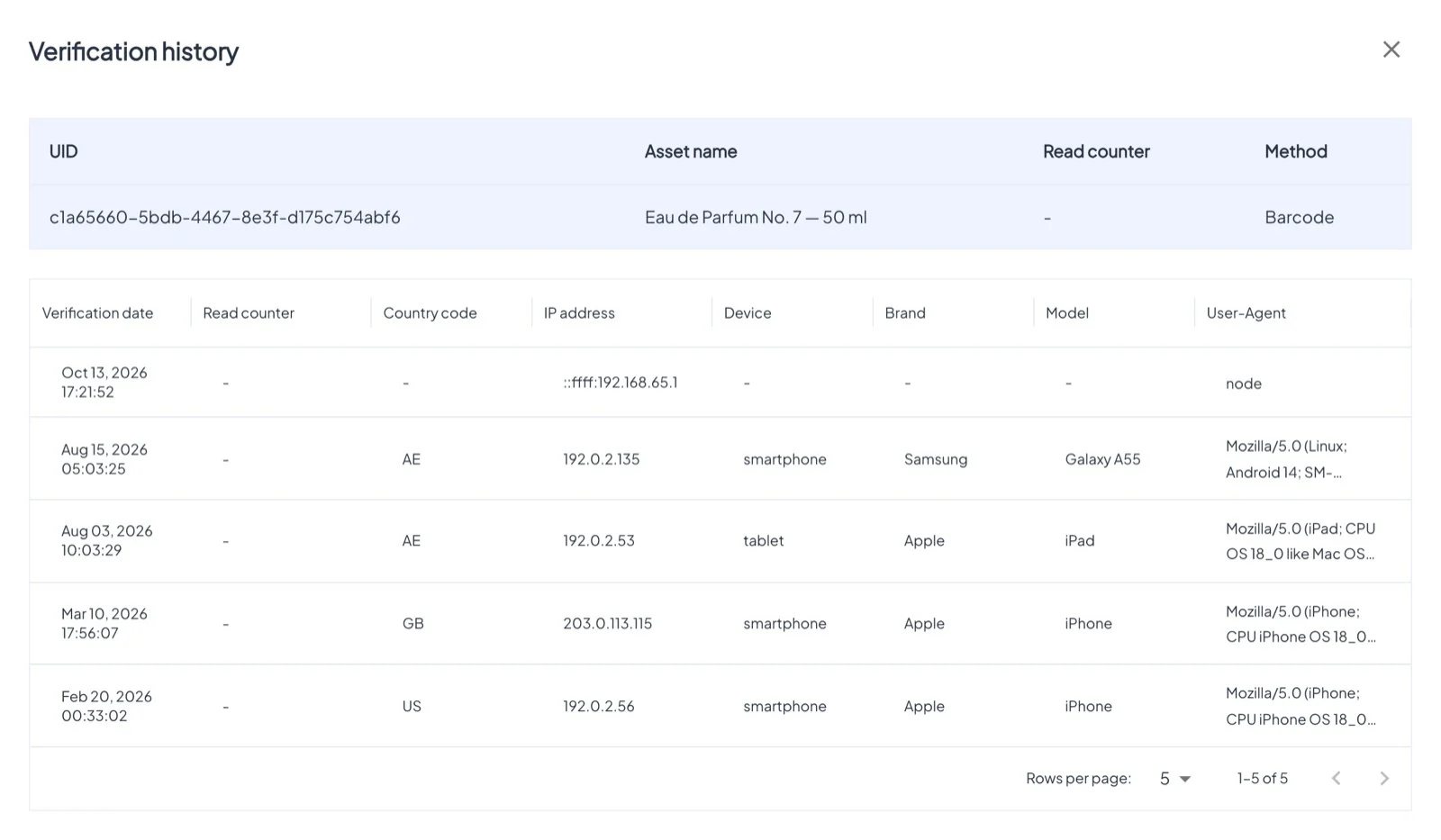Click smartphone in the Samsung row
The width and height of the screenshot is (1441, 840).
pos(784,459)
